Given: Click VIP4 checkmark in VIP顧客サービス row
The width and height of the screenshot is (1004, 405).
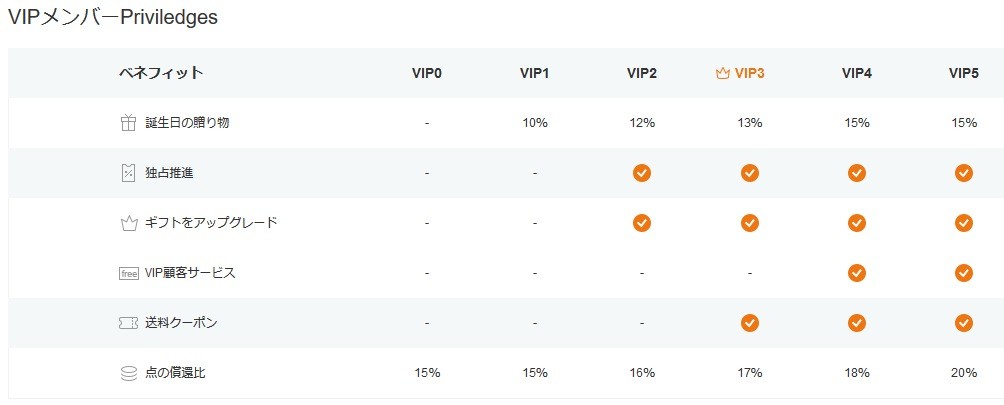Looking at the screenshot, I should [857, 273].
